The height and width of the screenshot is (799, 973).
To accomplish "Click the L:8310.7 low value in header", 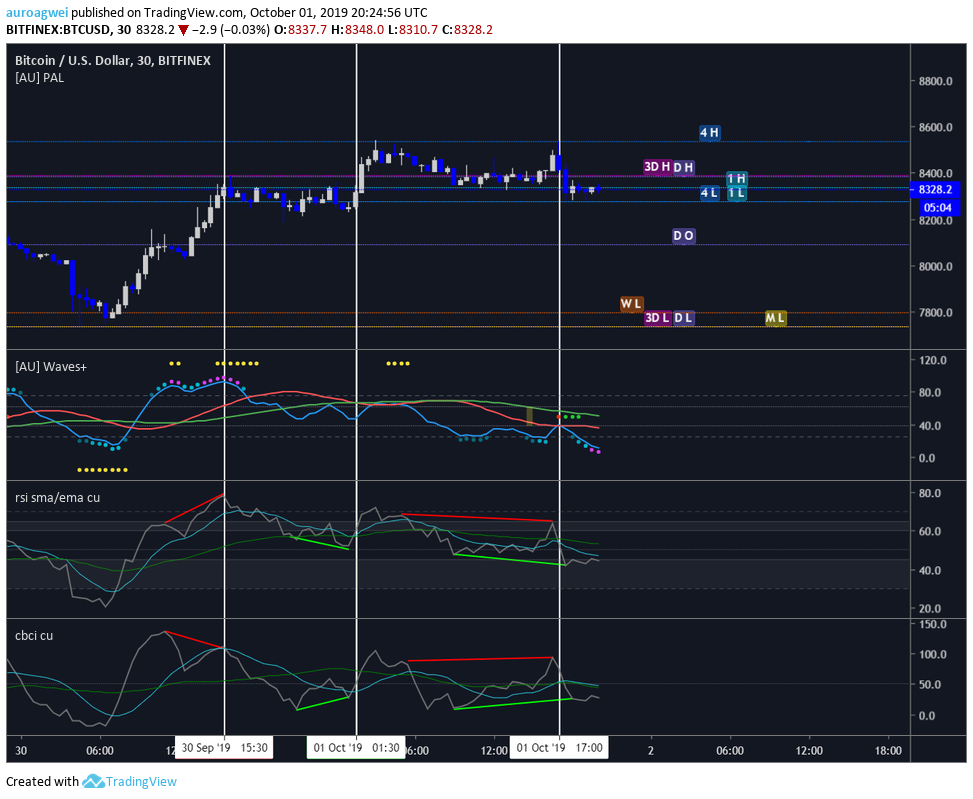I will point(413,30).
